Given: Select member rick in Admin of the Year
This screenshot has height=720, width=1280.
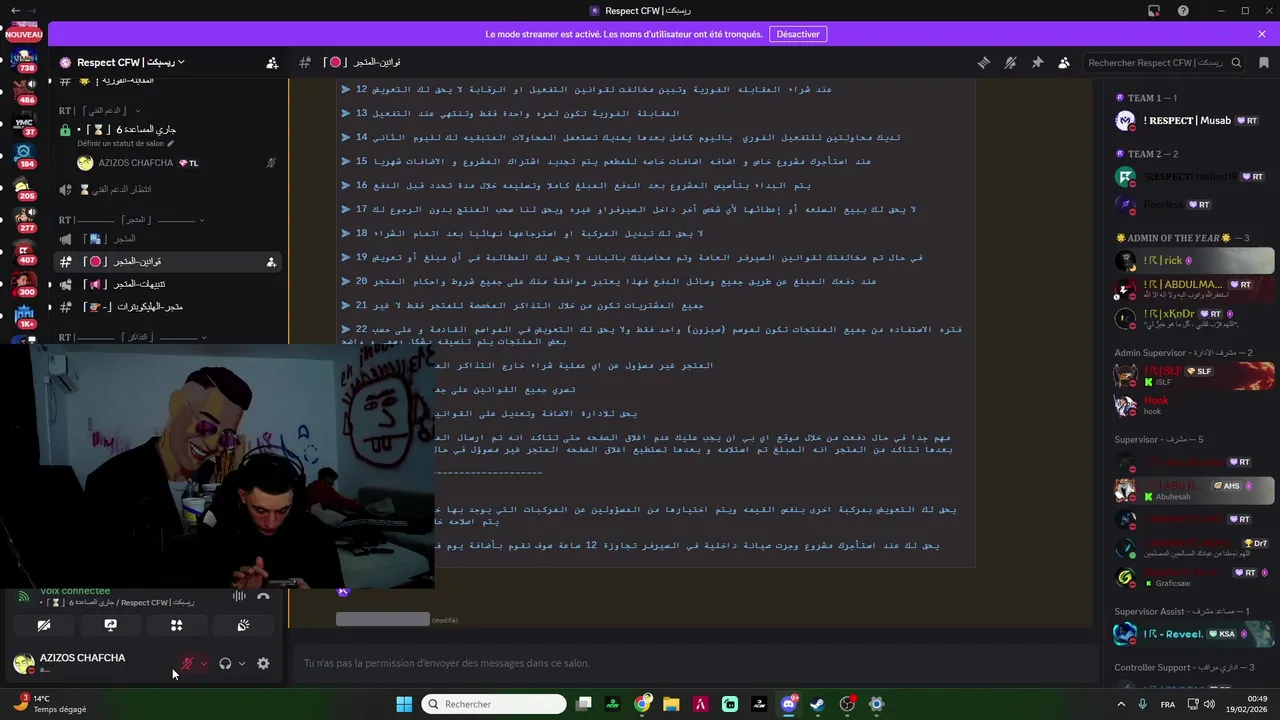Looking at the screenshot, I should point(1195,261).
